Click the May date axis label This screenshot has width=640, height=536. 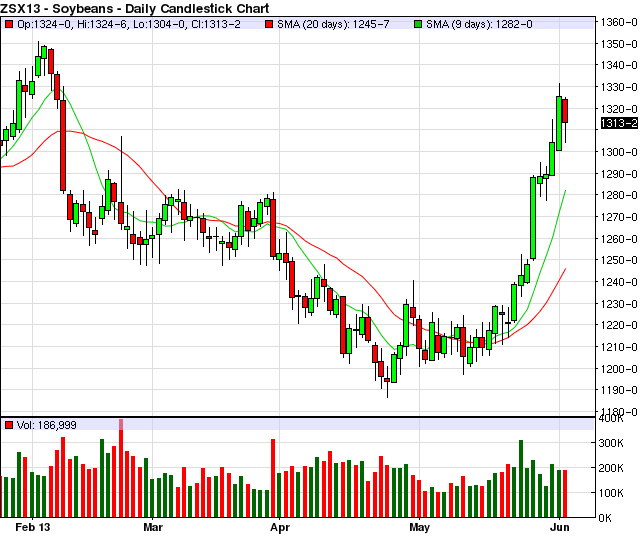coord(420,527)
